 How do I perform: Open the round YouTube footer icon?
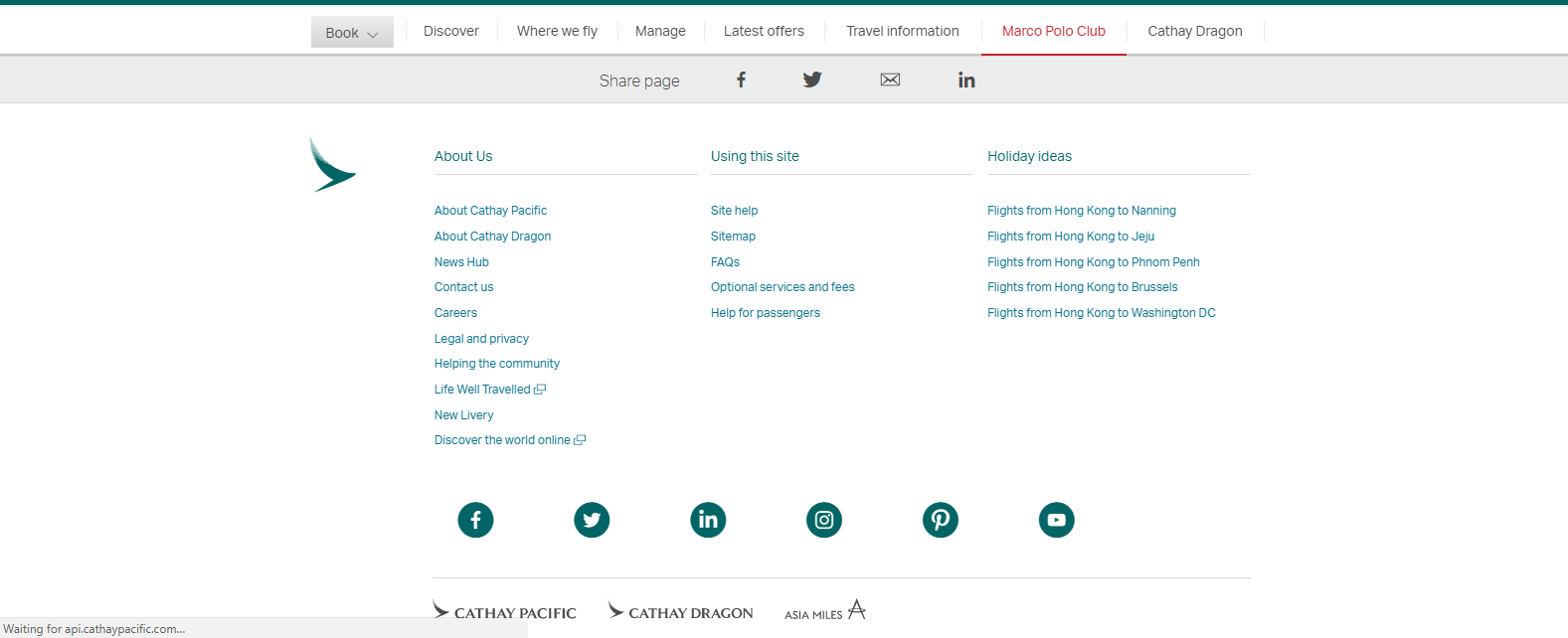1057,520
